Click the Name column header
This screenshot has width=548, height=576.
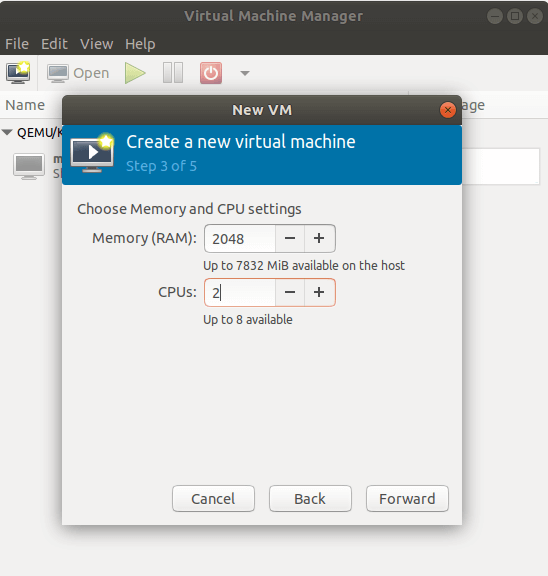pyautogui.click(x=25, y=105)
